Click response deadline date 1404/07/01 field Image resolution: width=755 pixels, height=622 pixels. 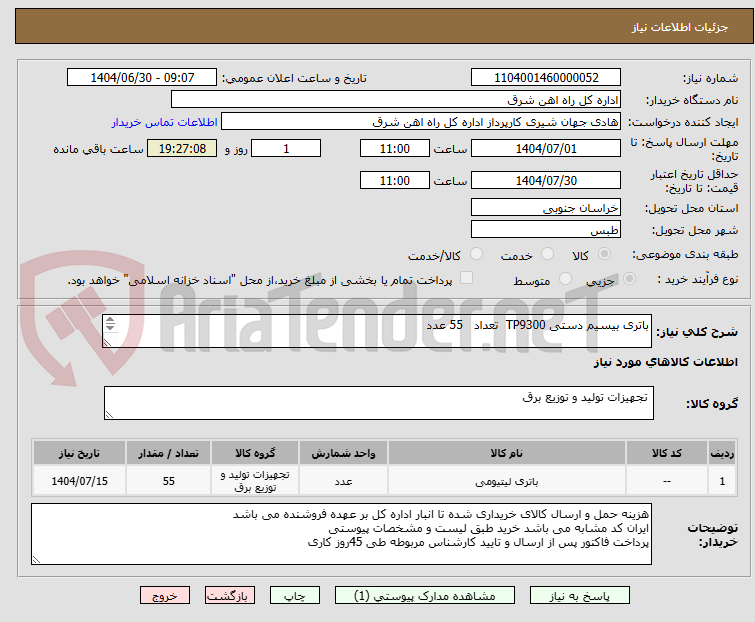pos(546,148)
